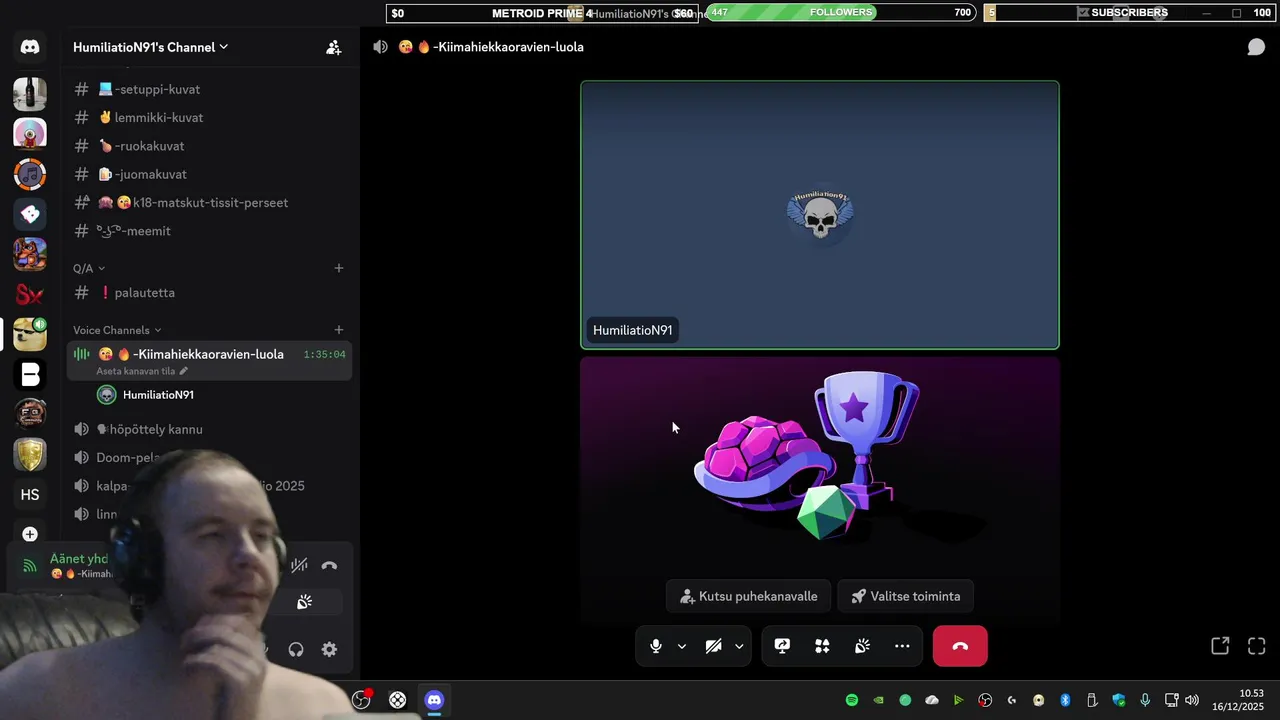Open the doge avatar server icon
The height and width of the screenshot is (720, 1280).
[x=30, y=334]
